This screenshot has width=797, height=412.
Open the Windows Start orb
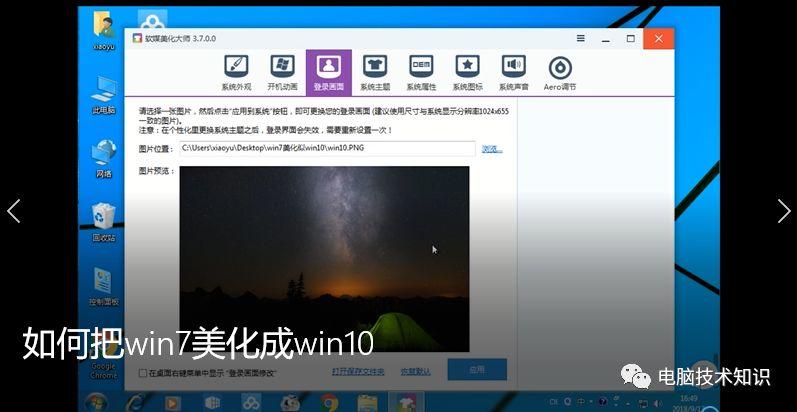(x=96, y=402)
